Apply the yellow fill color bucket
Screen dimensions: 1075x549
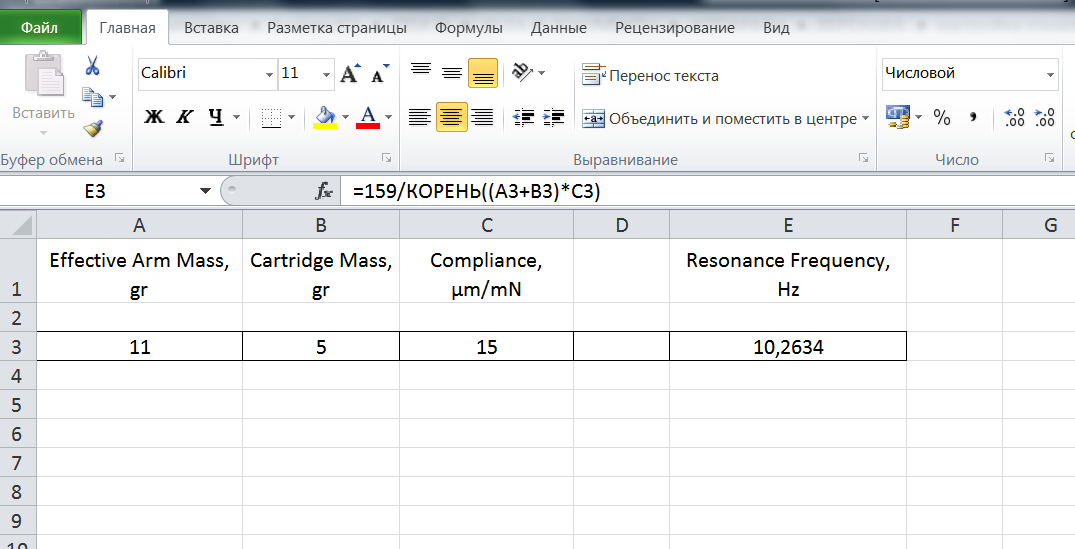tap(324, 118)
